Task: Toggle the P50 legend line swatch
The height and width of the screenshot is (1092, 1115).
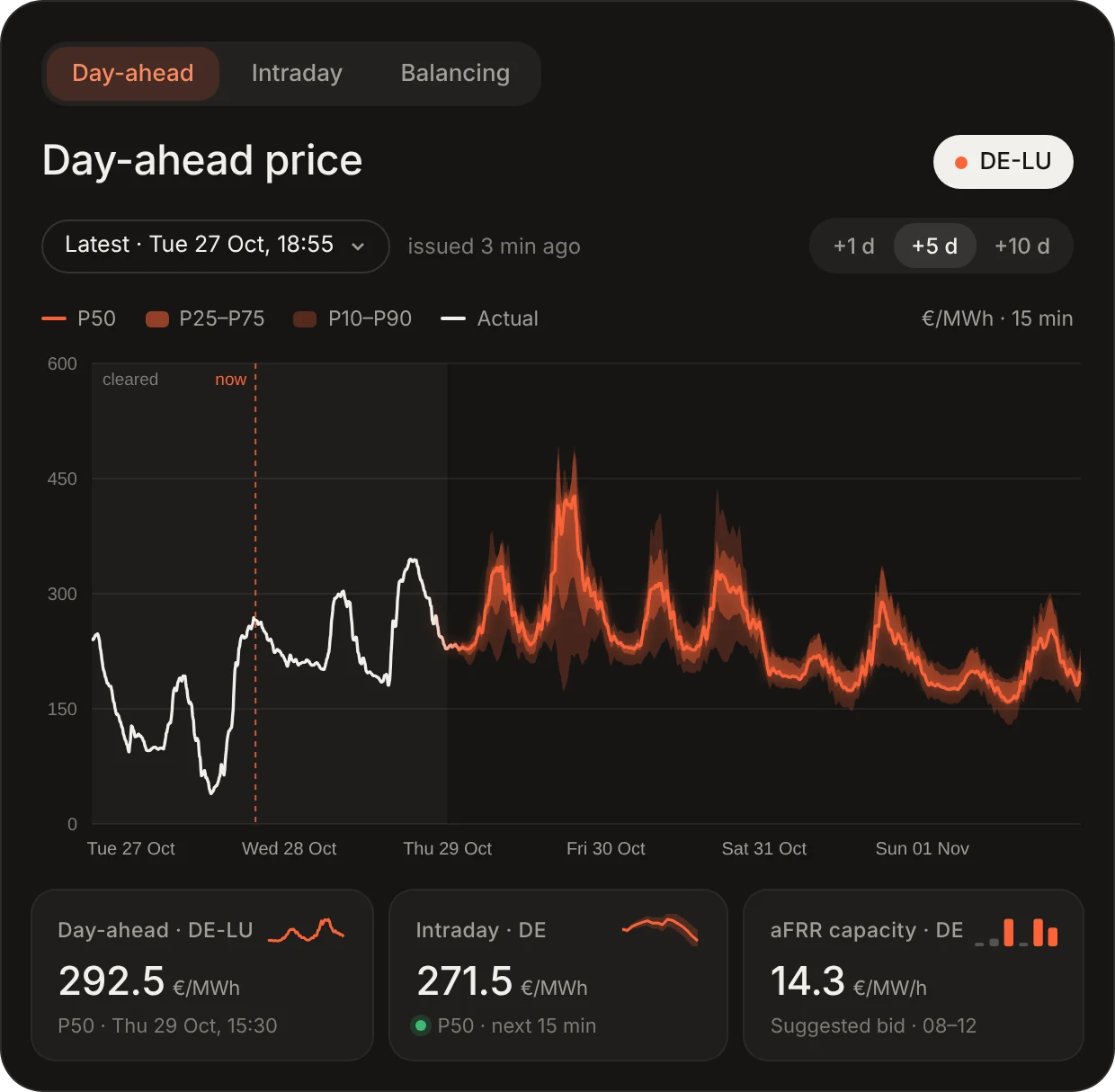Action: click(x=54, y=318)
